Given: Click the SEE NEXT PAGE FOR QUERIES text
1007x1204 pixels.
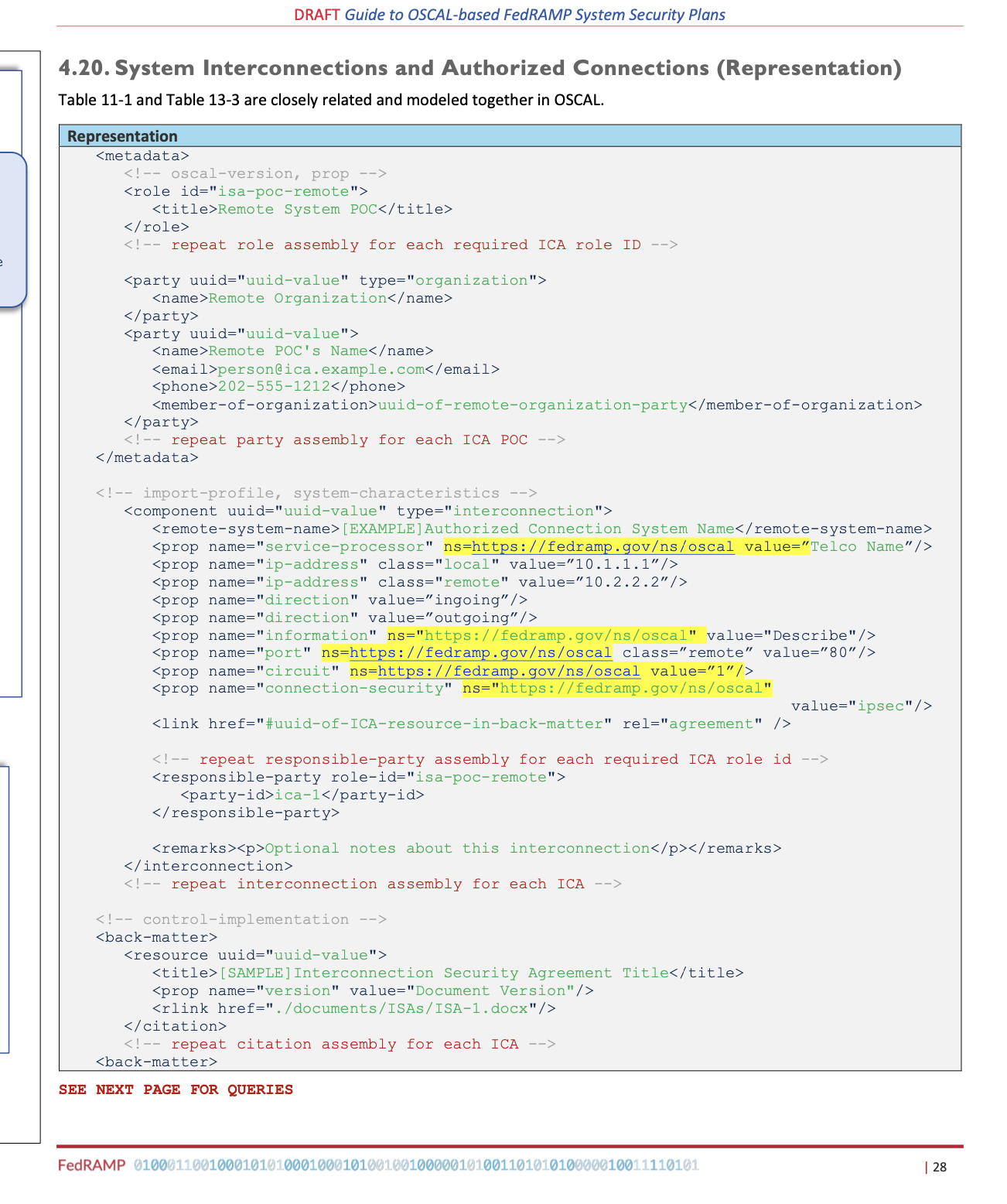Looking at the screenshot, I should coord(176,1089).
